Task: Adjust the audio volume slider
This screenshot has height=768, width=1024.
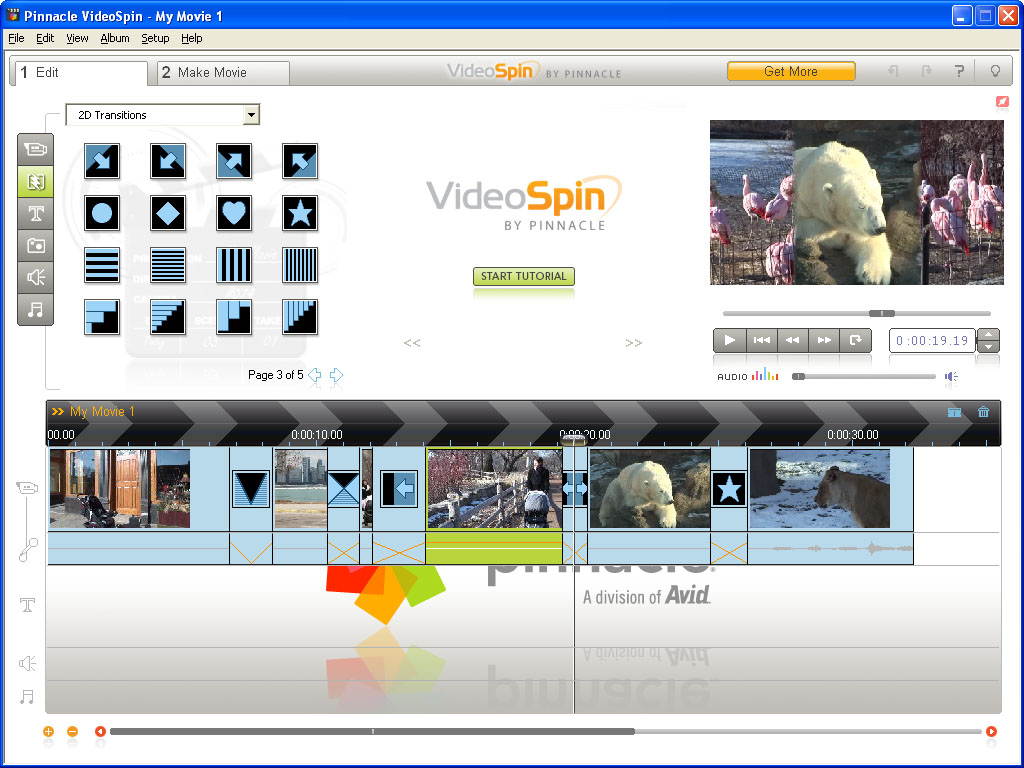Action: 865,377
